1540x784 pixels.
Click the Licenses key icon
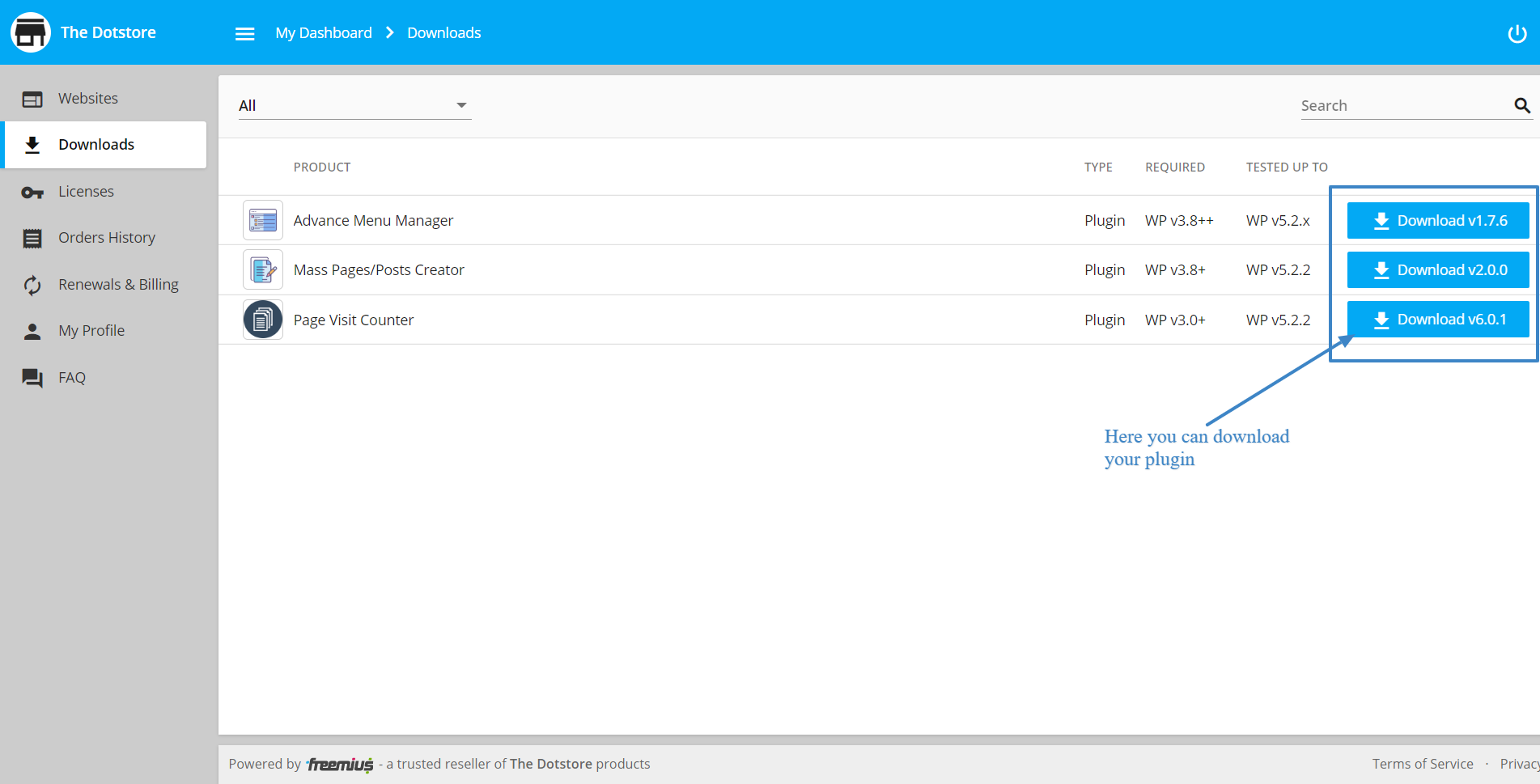pyautogui.click(x=32, y=192)
